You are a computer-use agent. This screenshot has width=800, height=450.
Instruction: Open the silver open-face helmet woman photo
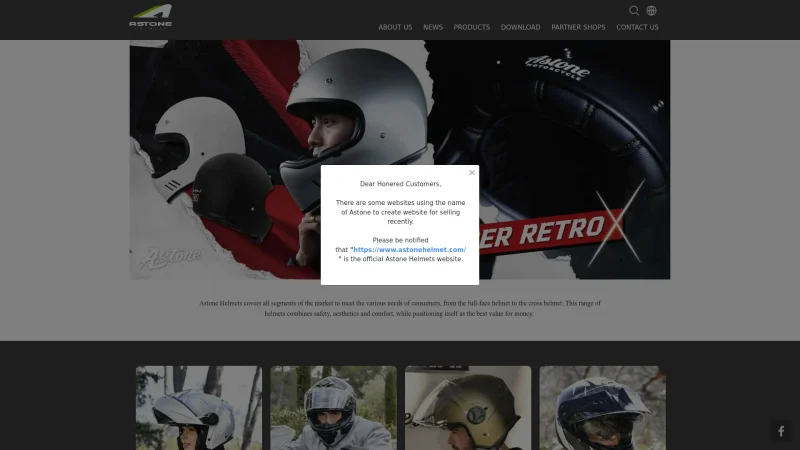point(199,408)
